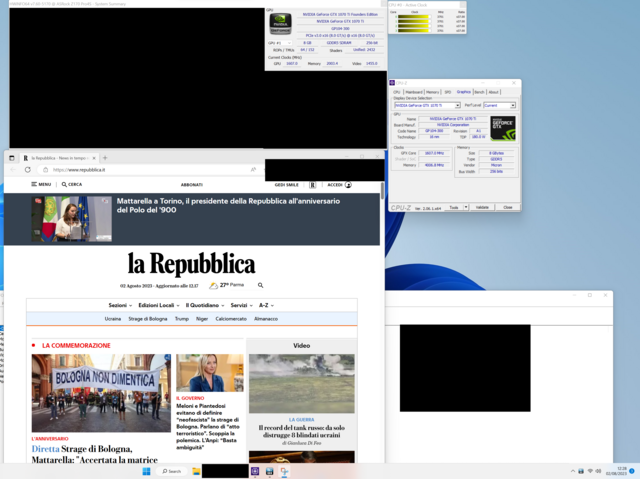Click ACCEDI to sign in
Viewport: 640px width, 479px height.
point(339,185)
